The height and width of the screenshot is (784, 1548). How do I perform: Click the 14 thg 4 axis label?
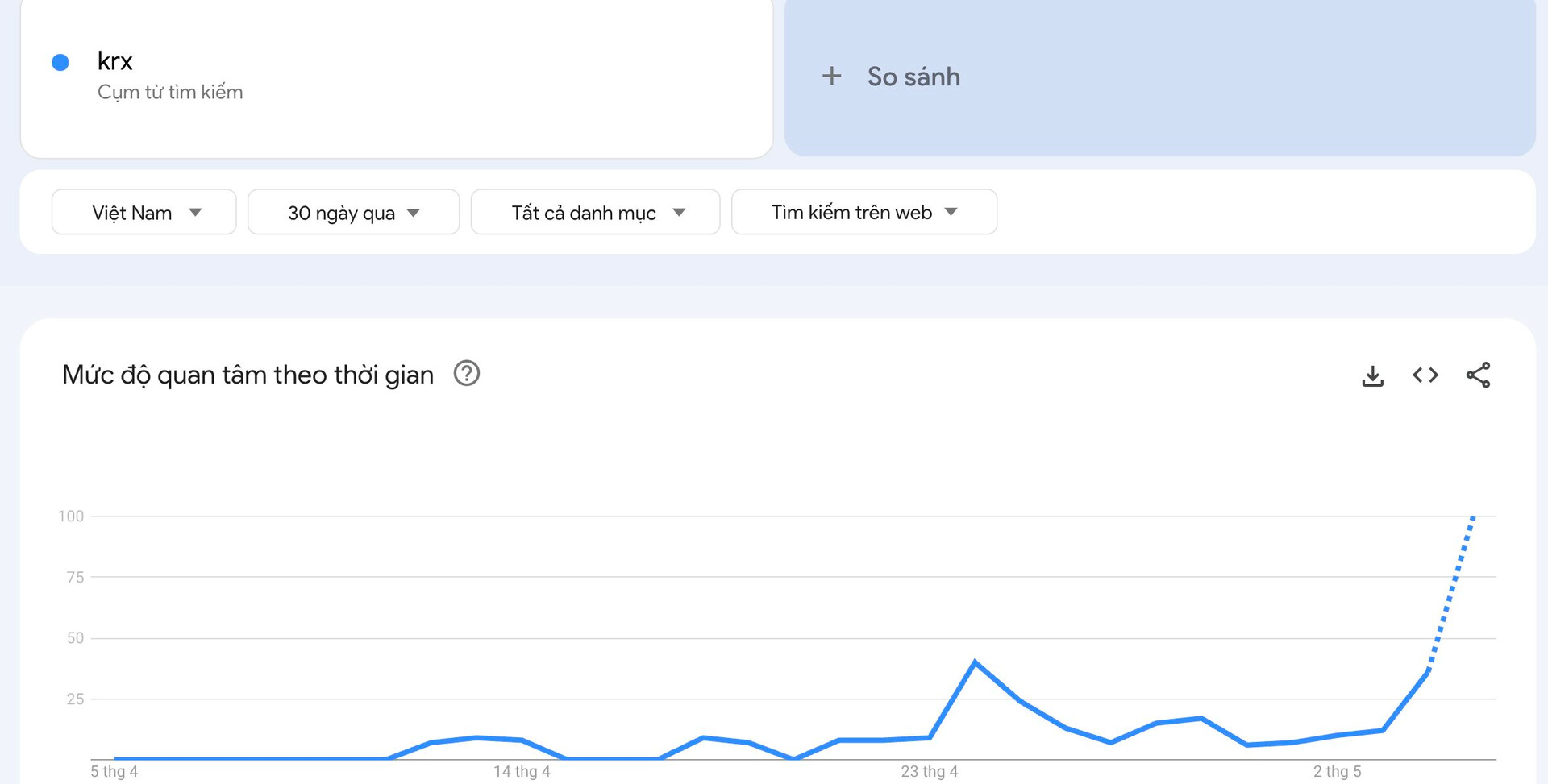coord(522,772)
